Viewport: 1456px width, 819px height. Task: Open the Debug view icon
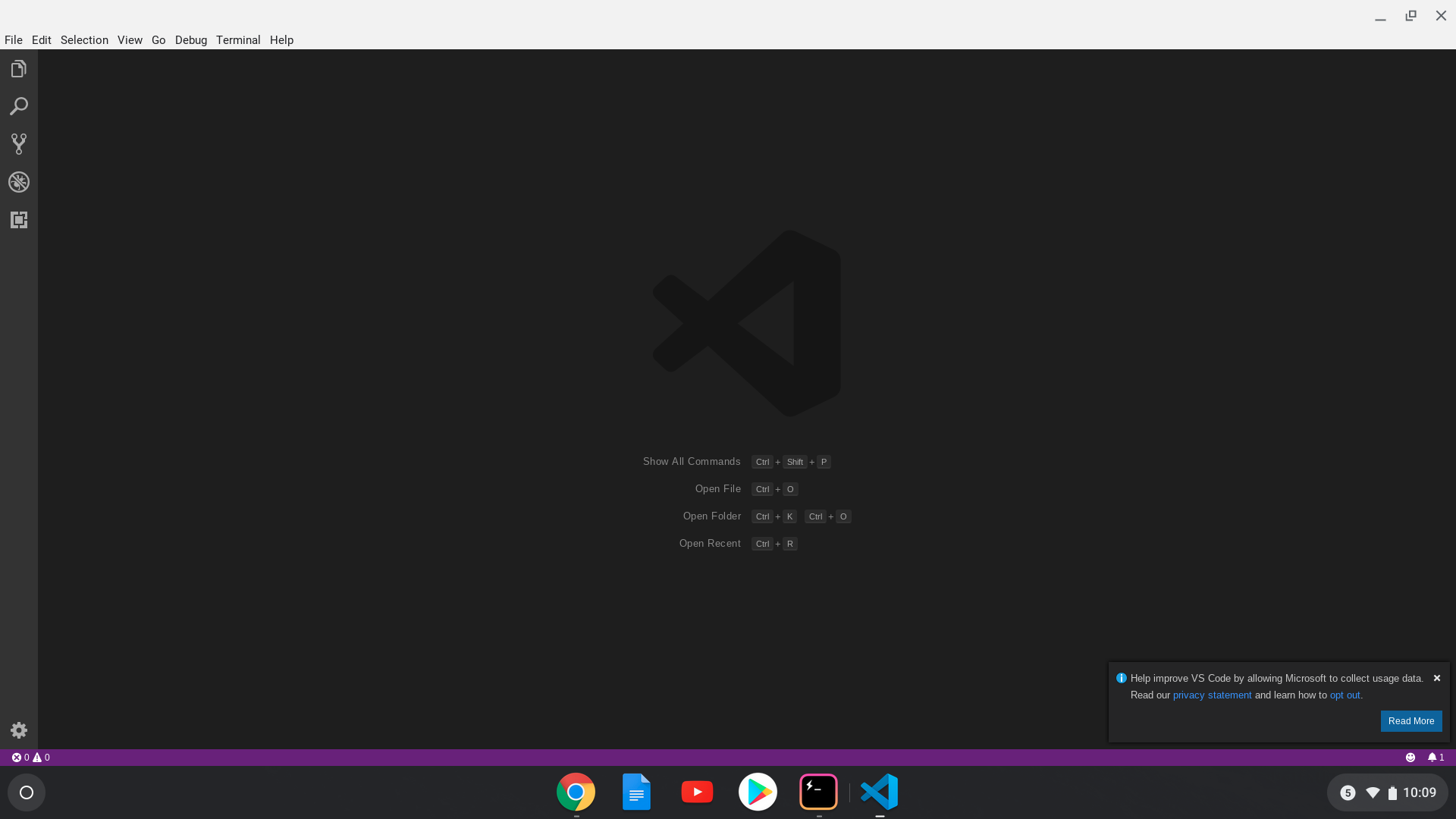(x=19, y=182)
